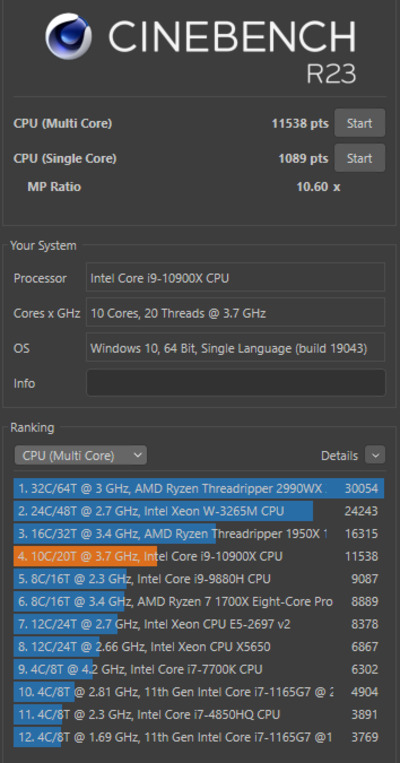Select the Threadripper 1950X ranking row

[199, 533]
